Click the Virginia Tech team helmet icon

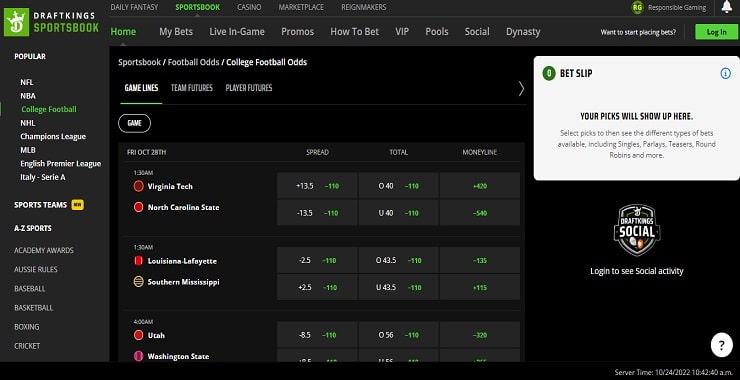coord(138,186)
